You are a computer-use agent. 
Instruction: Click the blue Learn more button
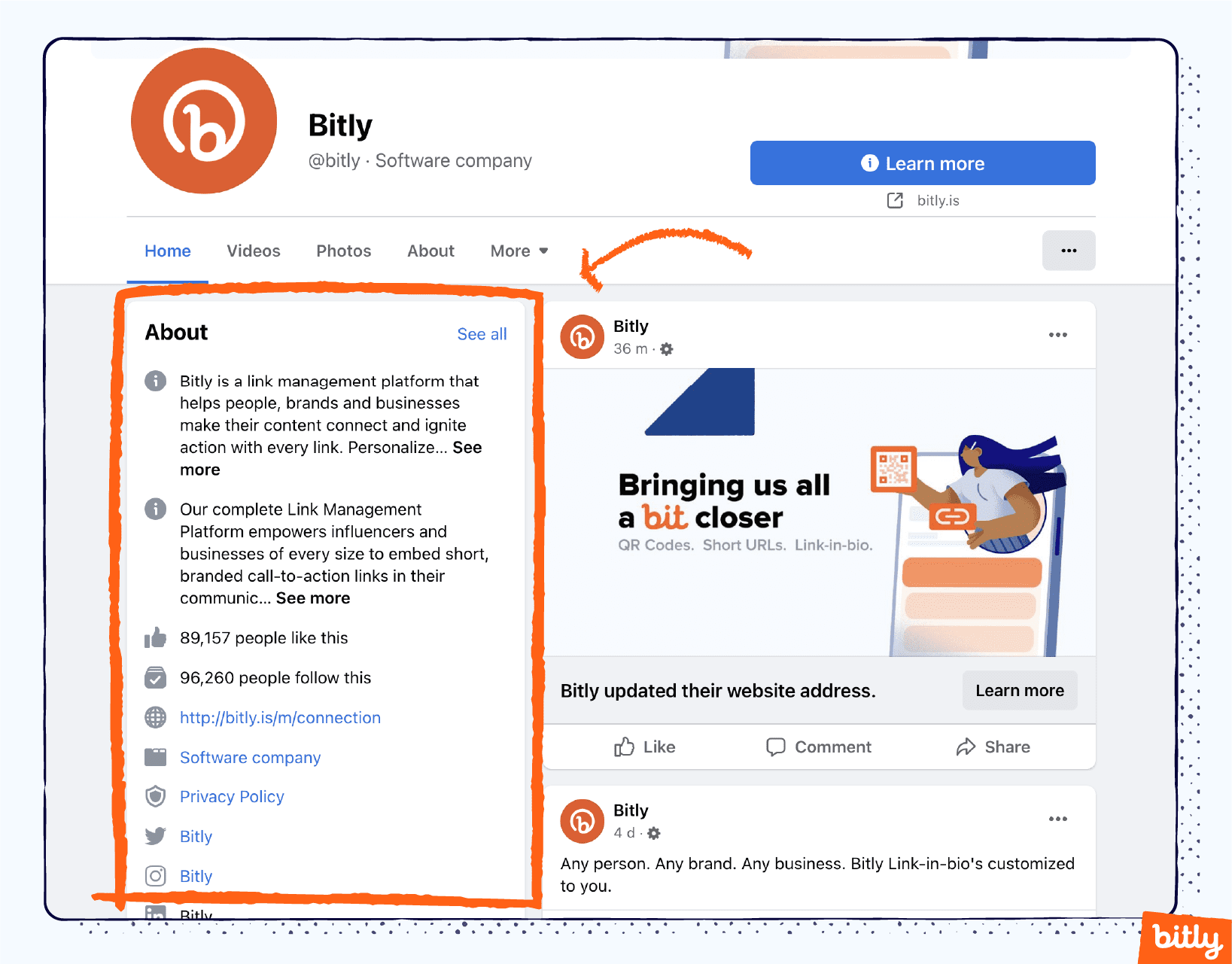pyautogui.click(x=923, y=163)
